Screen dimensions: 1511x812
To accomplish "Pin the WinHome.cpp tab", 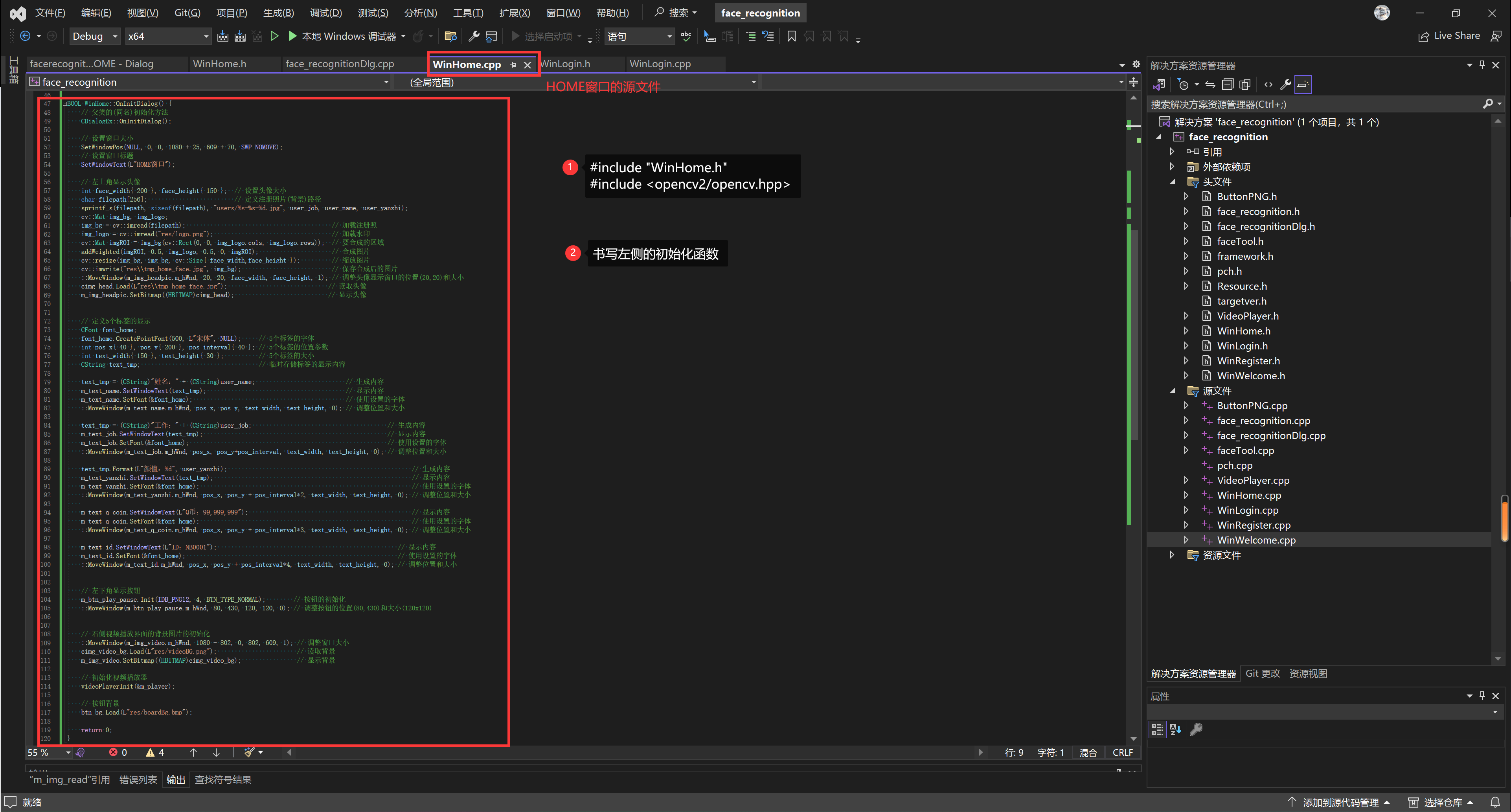I will click(513, 64).
